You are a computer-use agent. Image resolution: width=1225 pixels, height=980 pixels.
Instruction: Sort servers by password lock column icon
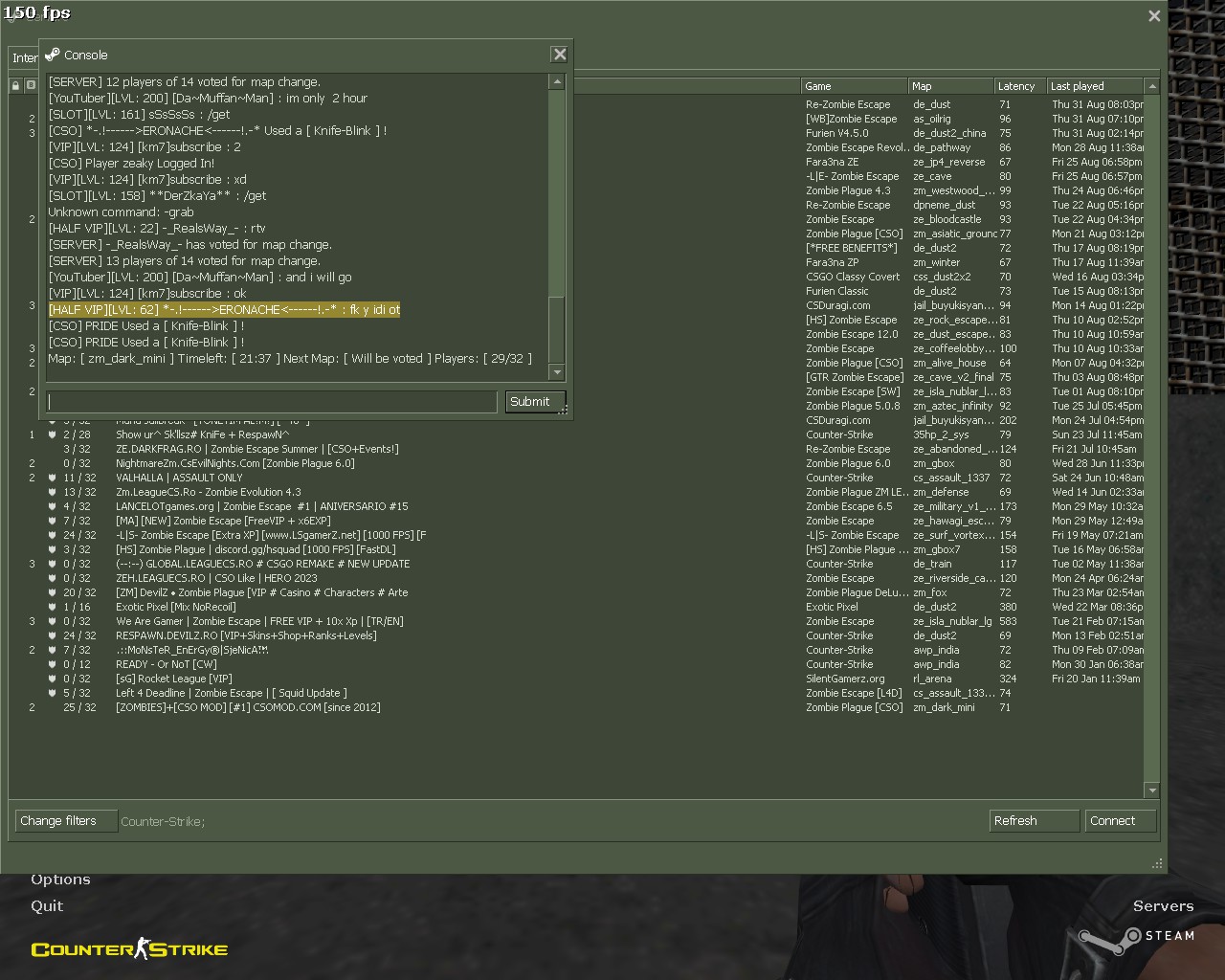pos(15,86)
